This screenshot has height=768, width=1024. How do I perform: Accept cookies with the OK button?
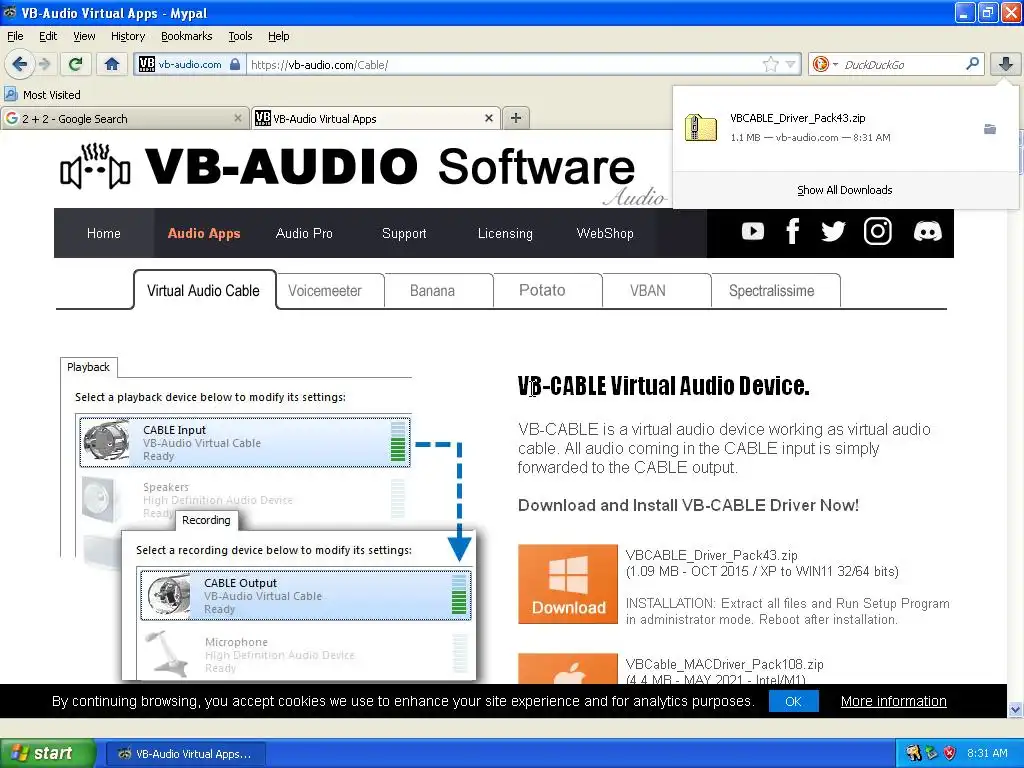tap(793, 701)
